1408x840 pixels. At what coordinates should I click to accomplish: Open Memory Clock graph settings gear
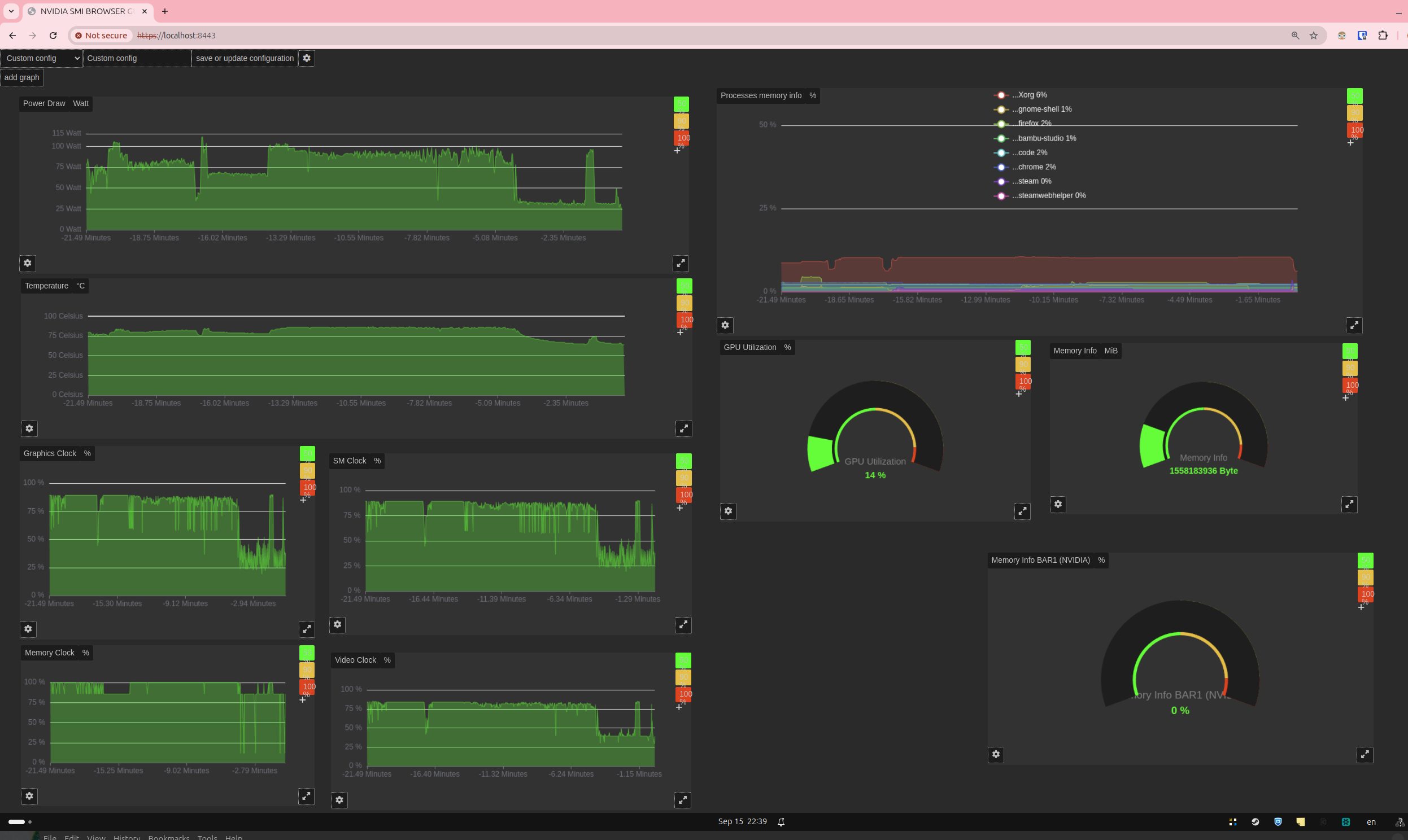[x=29, y=796]
